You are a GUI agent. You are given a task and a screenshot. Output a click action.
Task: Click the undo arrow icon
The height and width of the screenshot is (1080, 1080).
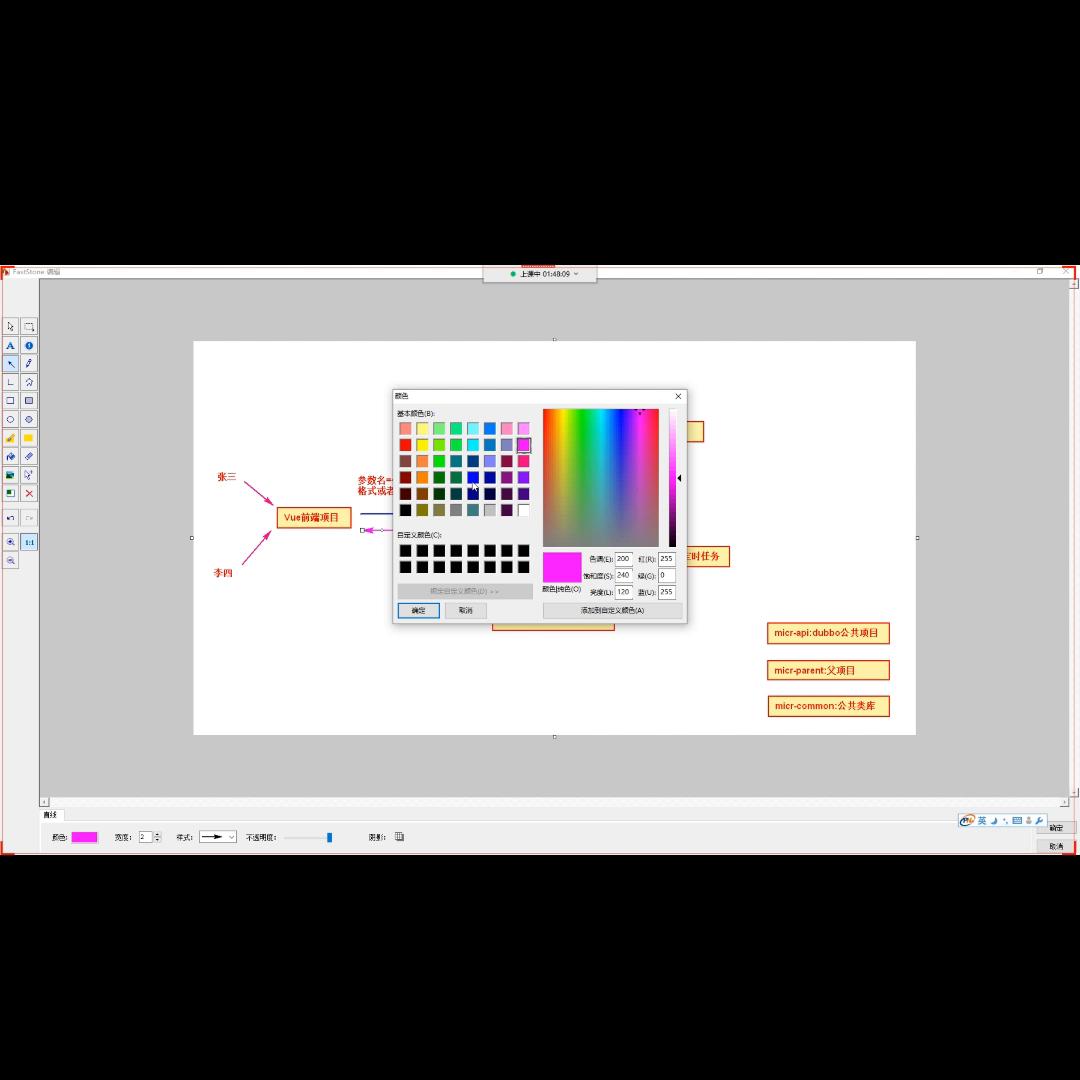10,518
